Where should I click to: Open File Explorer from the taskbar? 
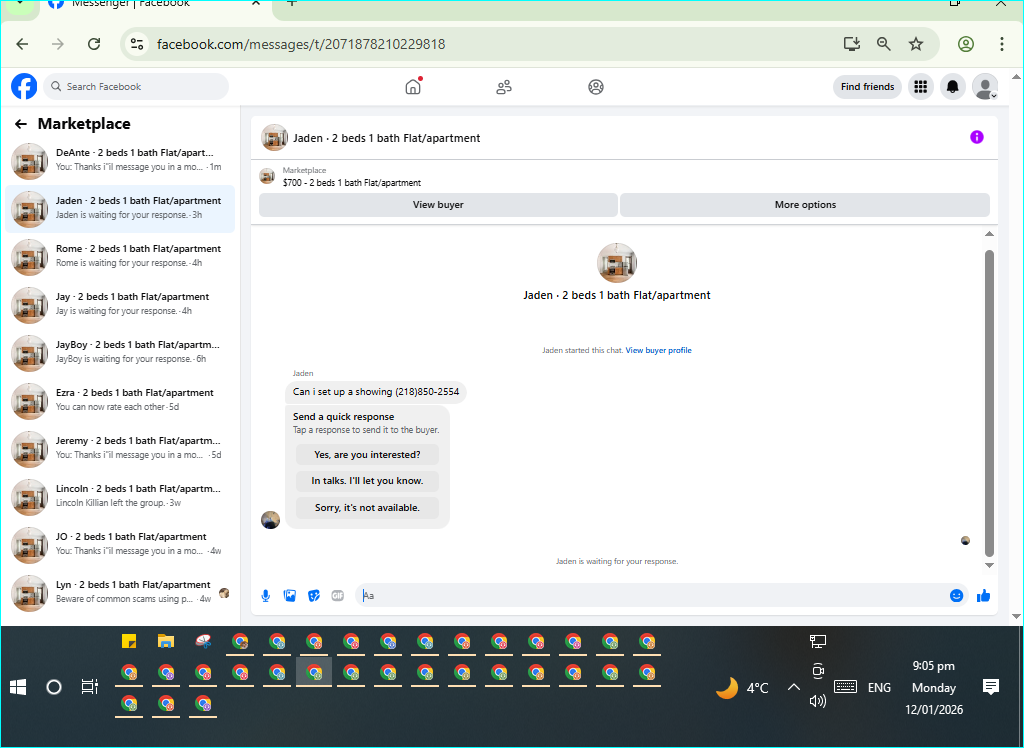click(166, 642)
